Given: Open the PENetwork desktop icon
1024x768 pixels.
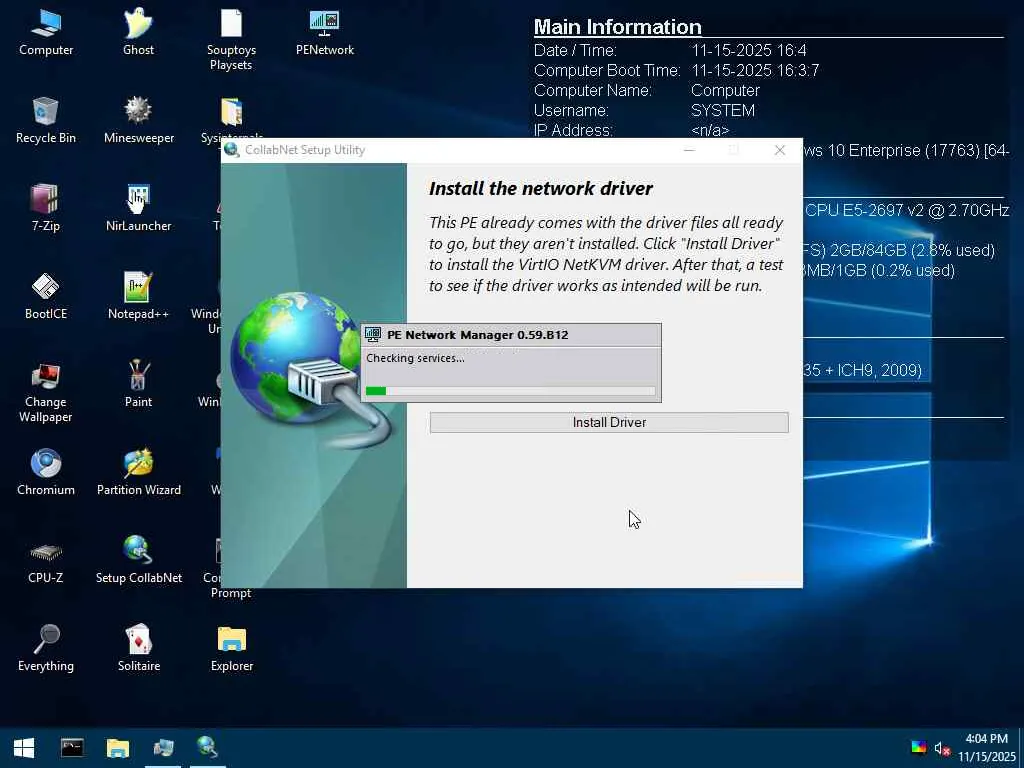Looking at the screenshot, I should pos(325,33).
